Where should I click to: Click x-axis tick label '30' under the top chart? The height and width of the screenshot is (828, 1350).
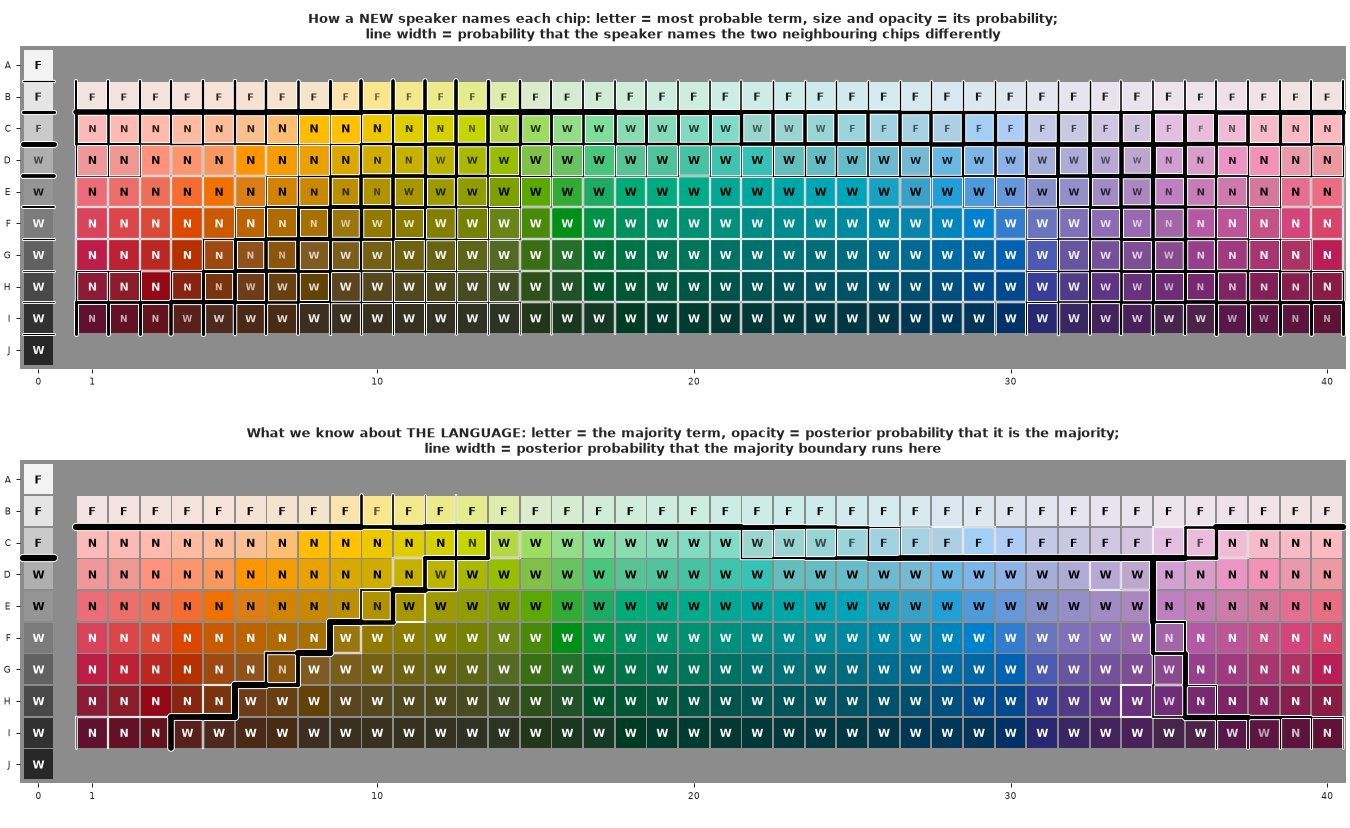click(1010, 381)
